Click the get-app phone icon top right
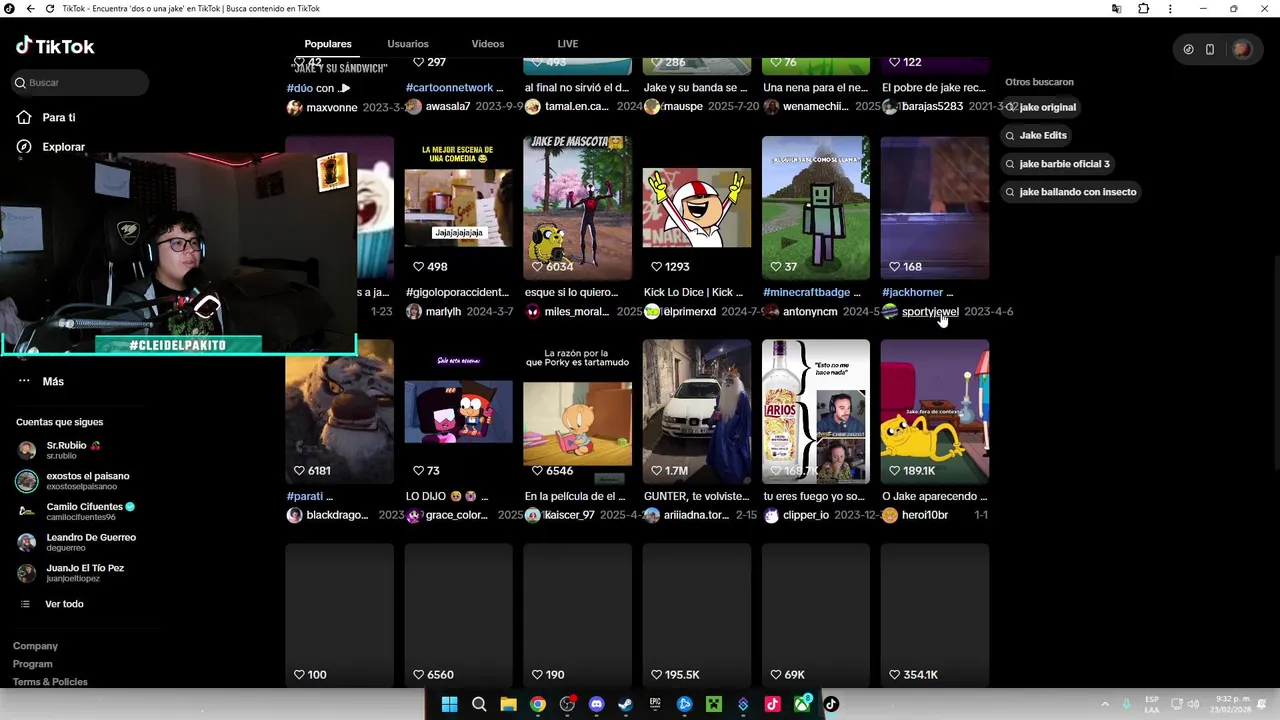This screenshot has height=720, width=1280. click(1210, 49)
